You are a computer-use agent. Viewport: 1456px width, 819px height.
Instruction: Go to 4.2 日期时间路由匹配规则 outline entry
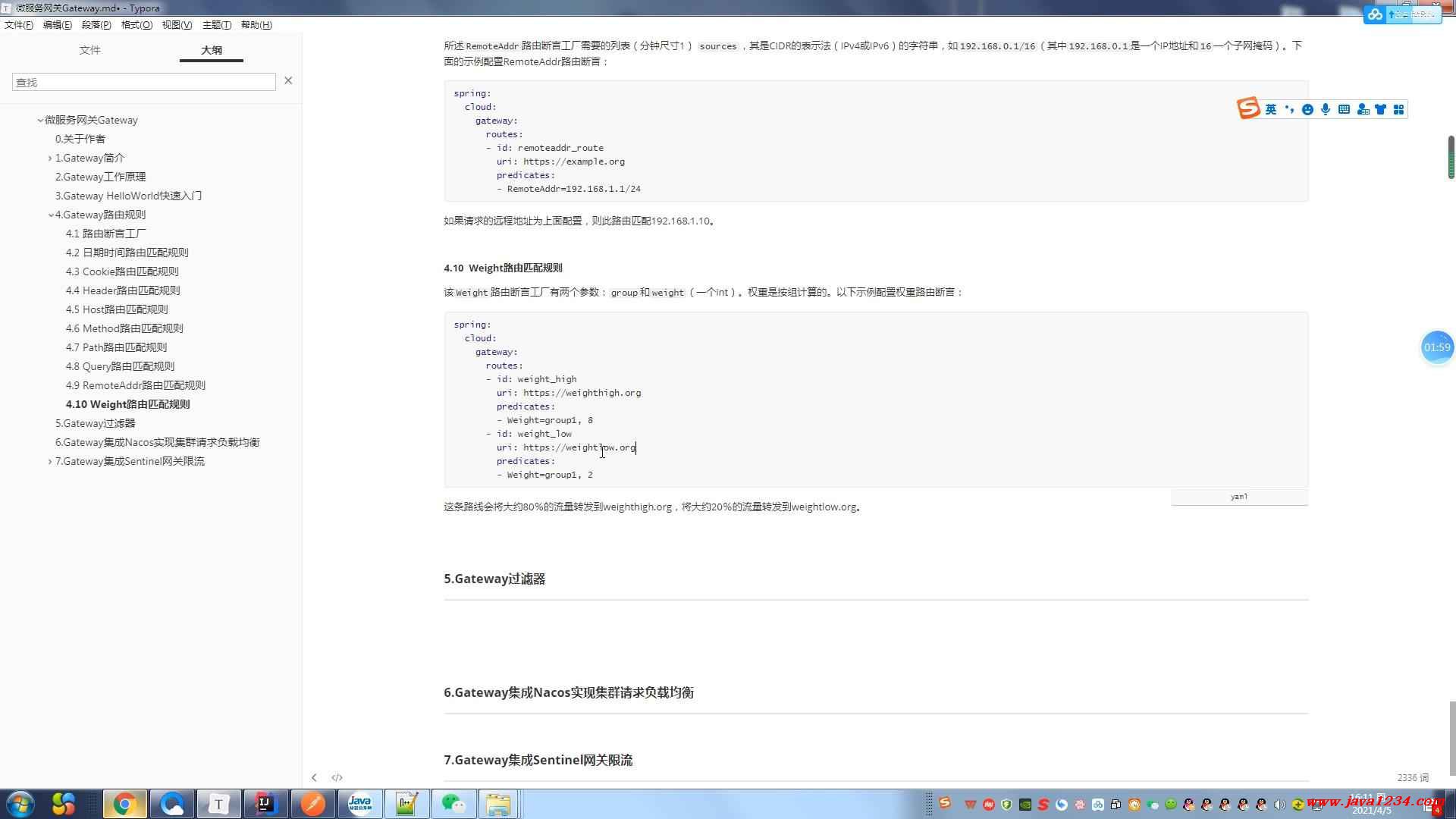(127, 253)
